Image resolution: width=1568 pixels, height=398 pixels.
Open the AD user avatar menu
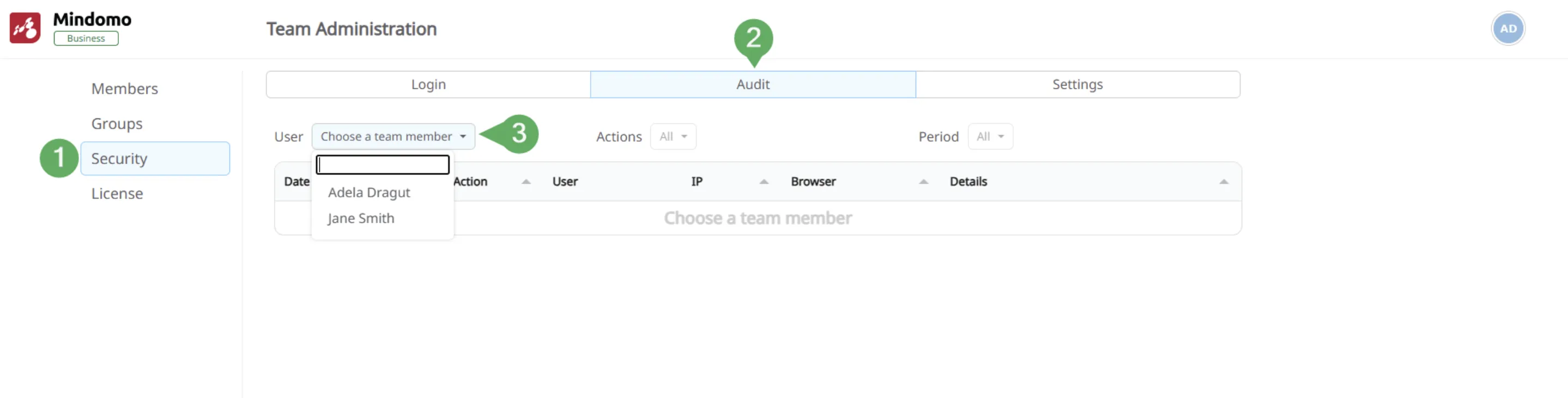point(1507,28)
